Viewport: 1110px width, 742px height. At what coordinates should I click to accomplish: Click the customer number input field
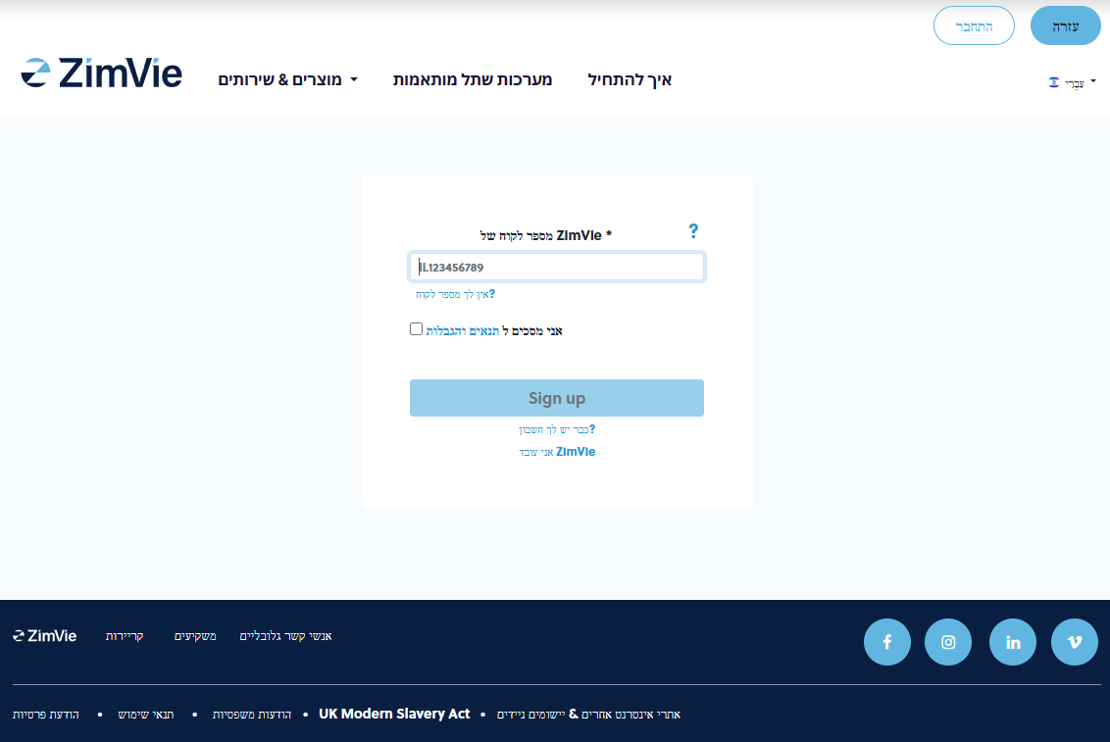coord(556,267)
